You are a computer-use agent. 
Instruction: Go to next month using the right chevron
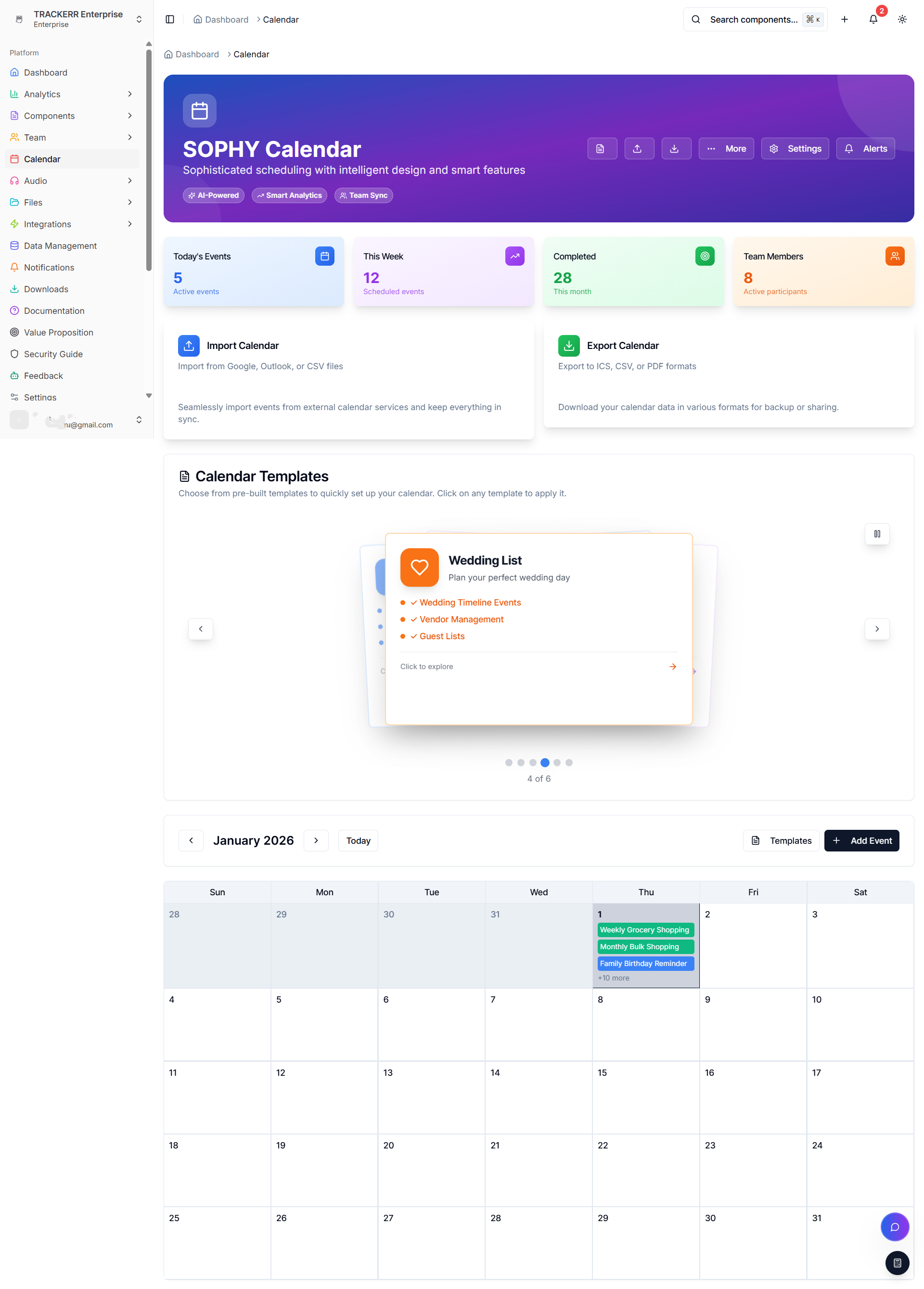pos(316,840)
